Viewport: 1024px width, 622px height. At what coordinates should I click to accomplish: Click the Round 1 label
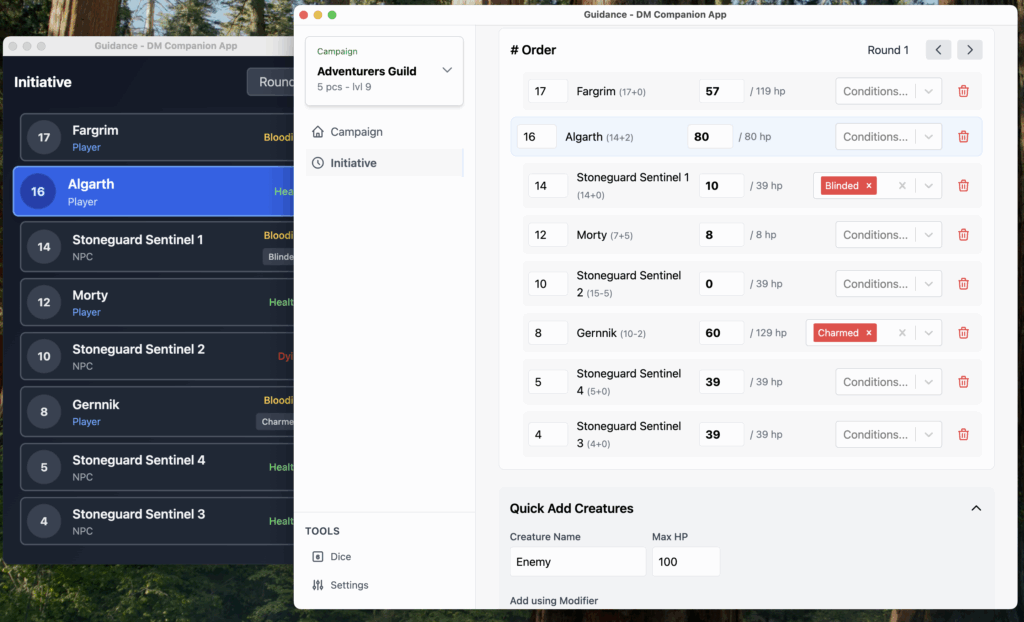888,50
